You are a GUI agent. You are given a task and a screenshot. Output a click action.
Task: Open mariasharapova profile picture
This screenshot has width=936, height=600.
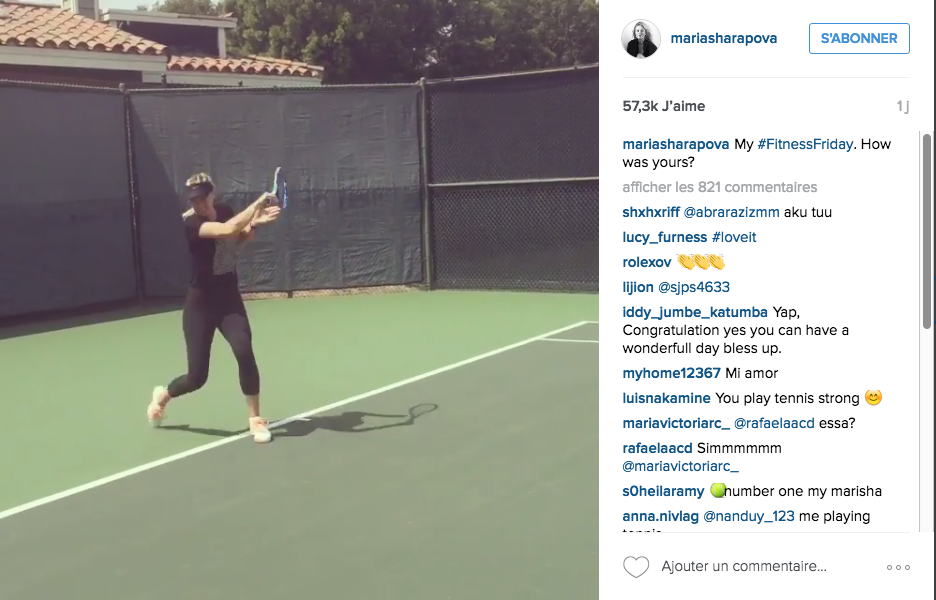641,39
